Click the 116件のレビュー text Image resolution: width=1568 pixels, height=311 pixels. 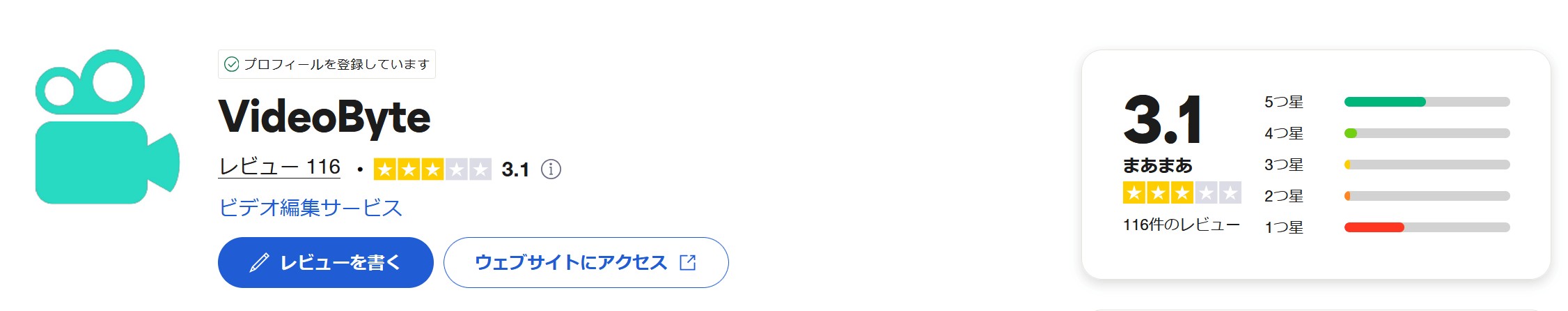1182,225
